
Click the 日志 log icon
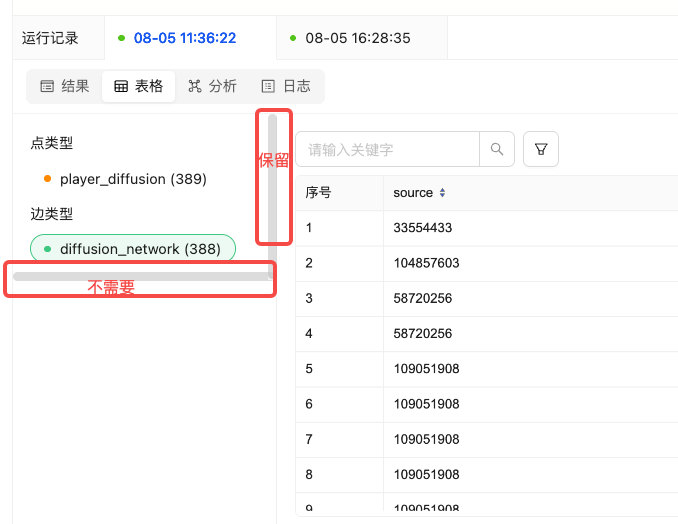tap(268, 86)
